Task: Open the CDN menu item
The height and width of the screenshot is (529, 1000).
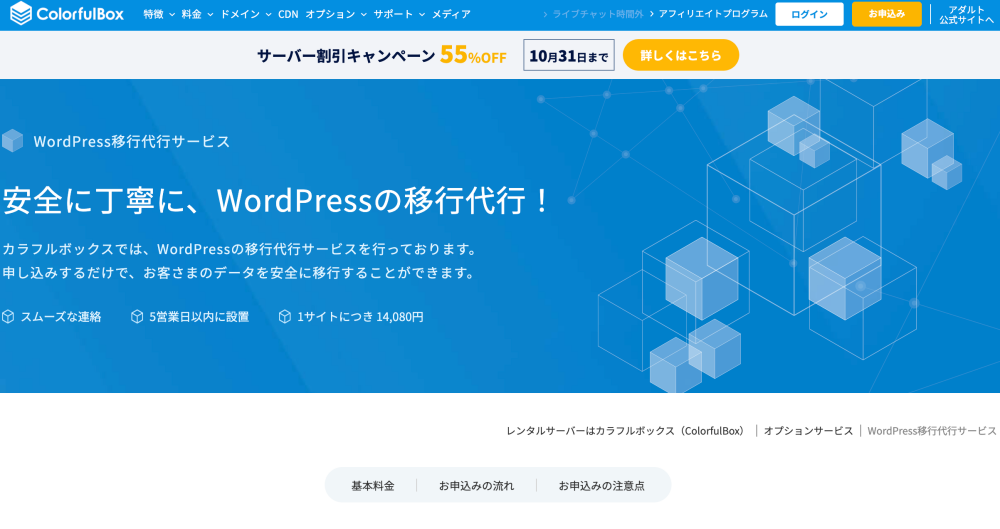Action: click(288, 14)
